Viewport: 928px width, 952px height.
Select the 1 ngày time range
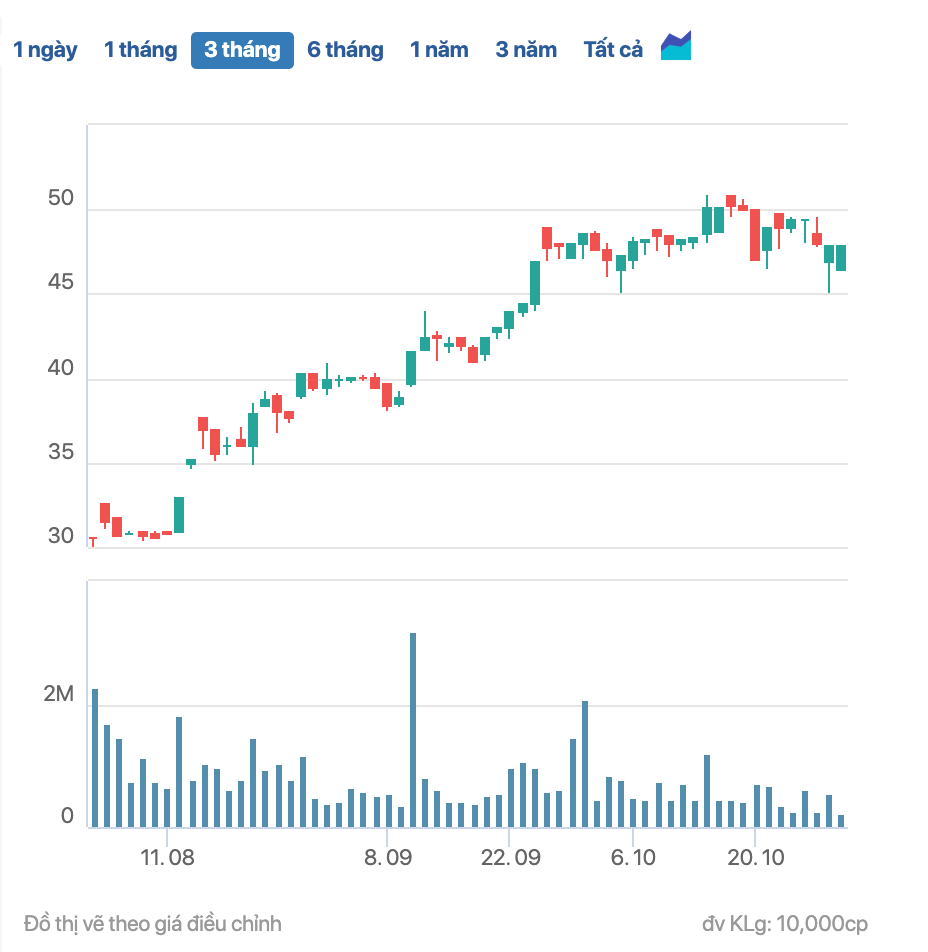(x=45, y=50)
